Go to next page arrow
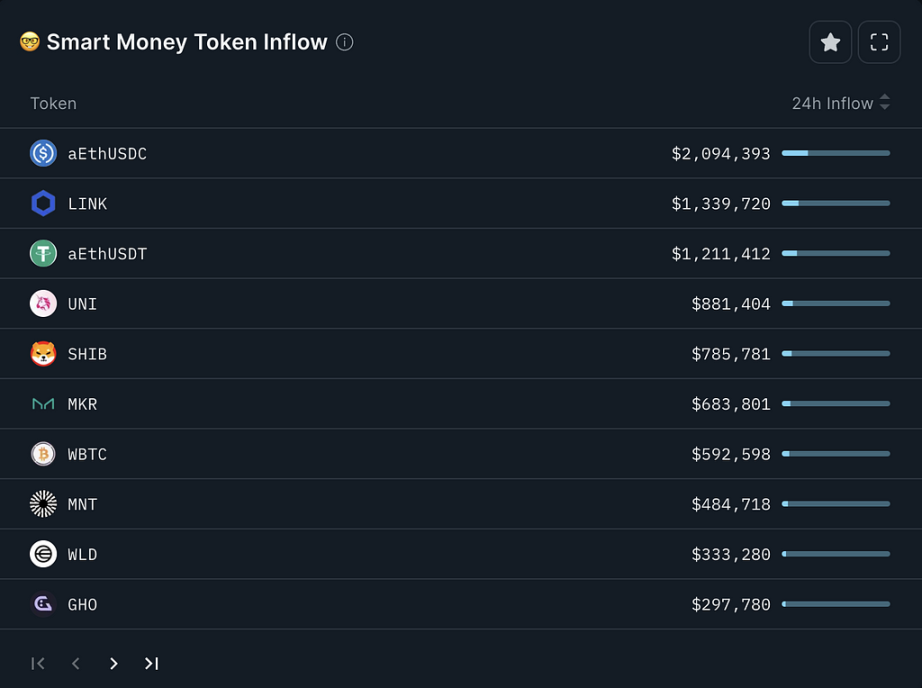Image resolution: width=922 pixels, height=688 pixels. click(x=113, y=663)
